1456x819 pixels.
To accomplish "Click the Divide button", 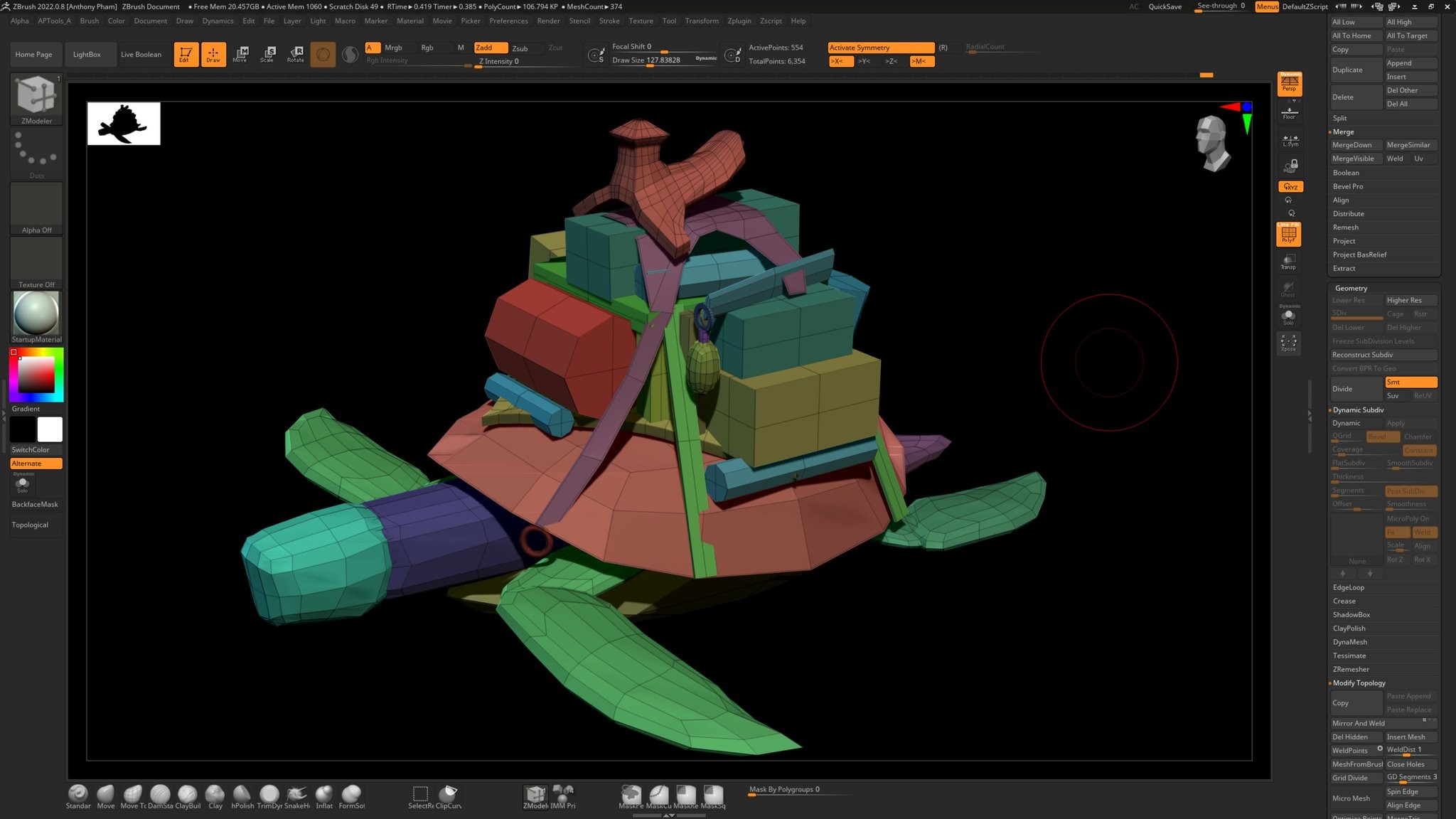I will pyautogui.click(x=1356, y=389).
